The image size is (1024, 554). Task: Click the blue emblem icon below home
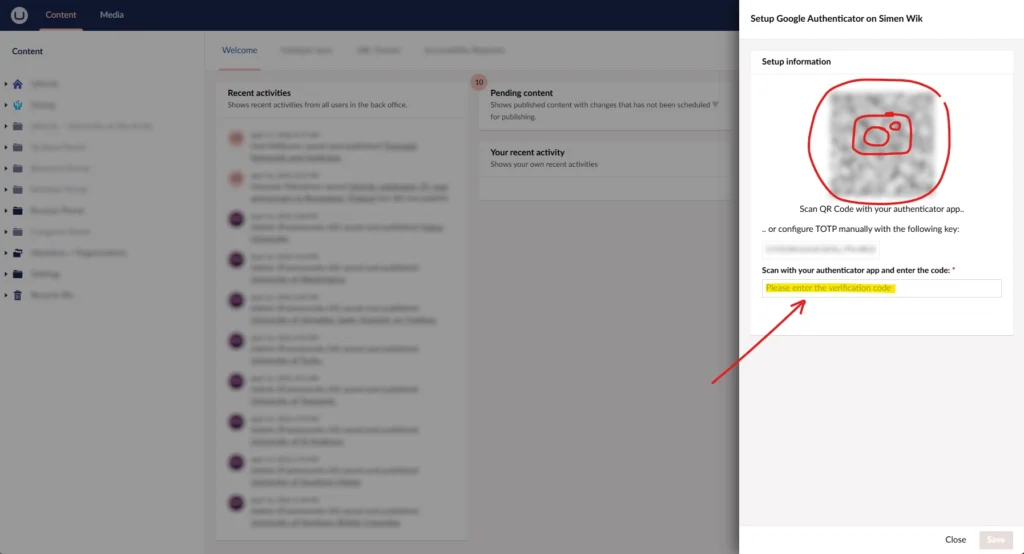pos(18,105)
